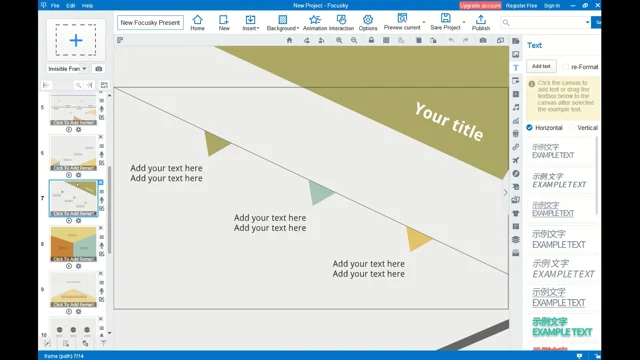
Task: Expand the Preview current dropdown arrow
Action: tap(424, 22)
